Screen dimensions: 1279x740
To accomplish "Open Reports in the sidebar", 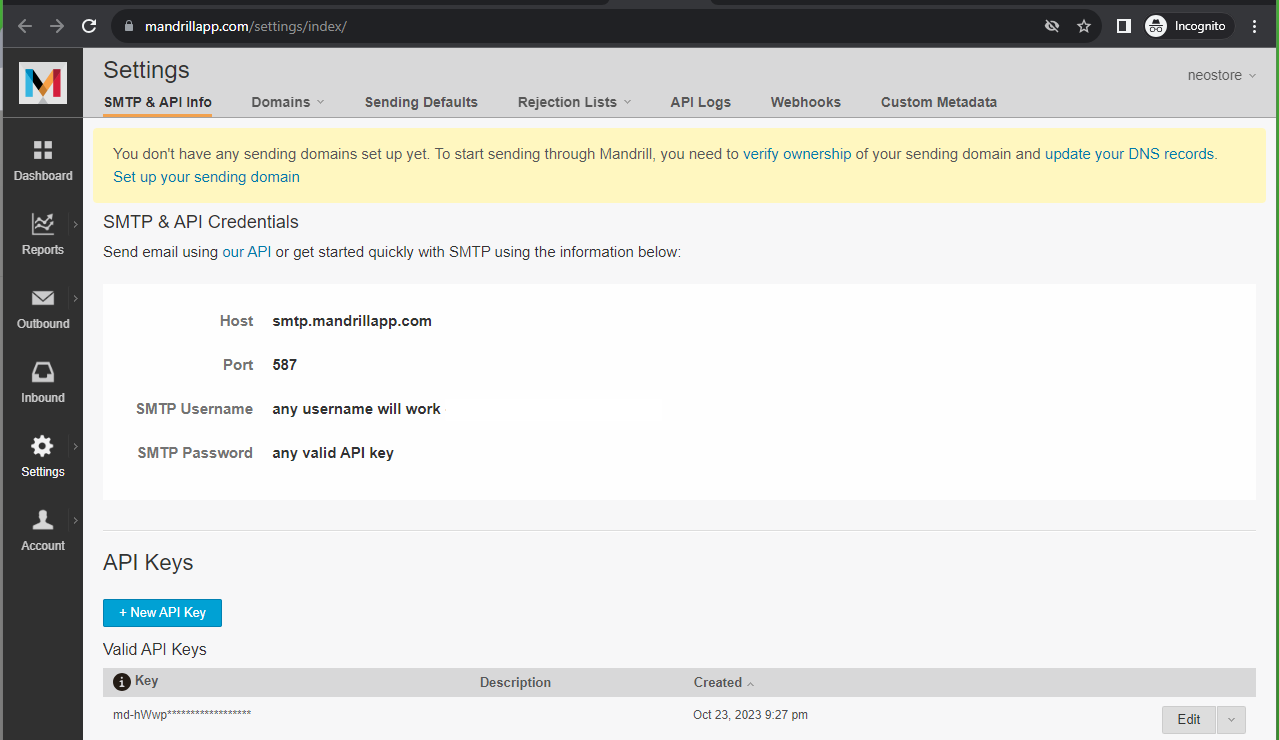I will (x=42, y=234).
